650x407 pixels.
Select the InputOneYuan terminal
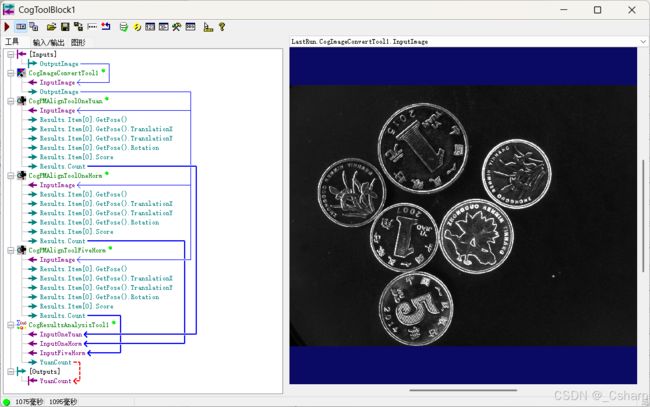pyautogui.click(x=61, y=334)
